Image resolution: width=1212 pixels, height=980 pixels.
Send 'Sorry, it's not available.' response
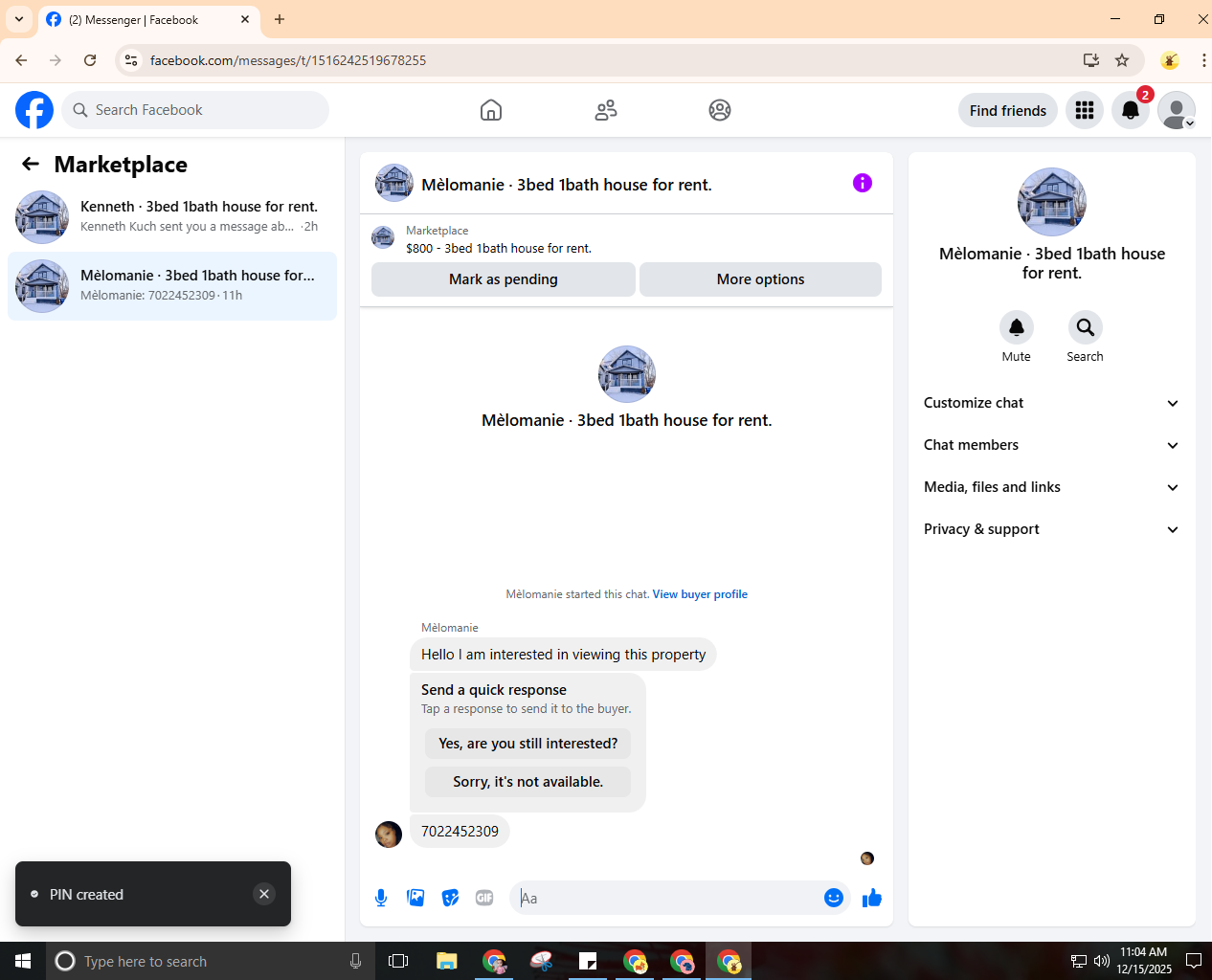528,782
